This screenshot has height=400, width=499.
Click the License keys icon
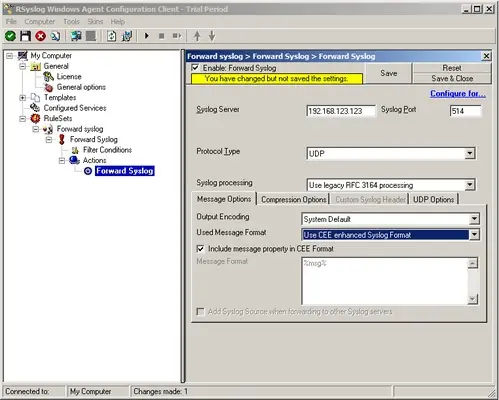49,77
